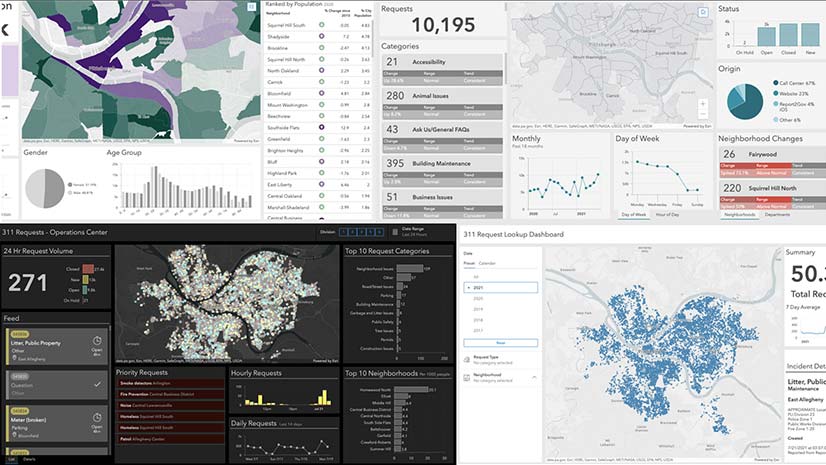Open the Request Type category selector
Viewport: 826px width, 465px height.
pos(500,360)
